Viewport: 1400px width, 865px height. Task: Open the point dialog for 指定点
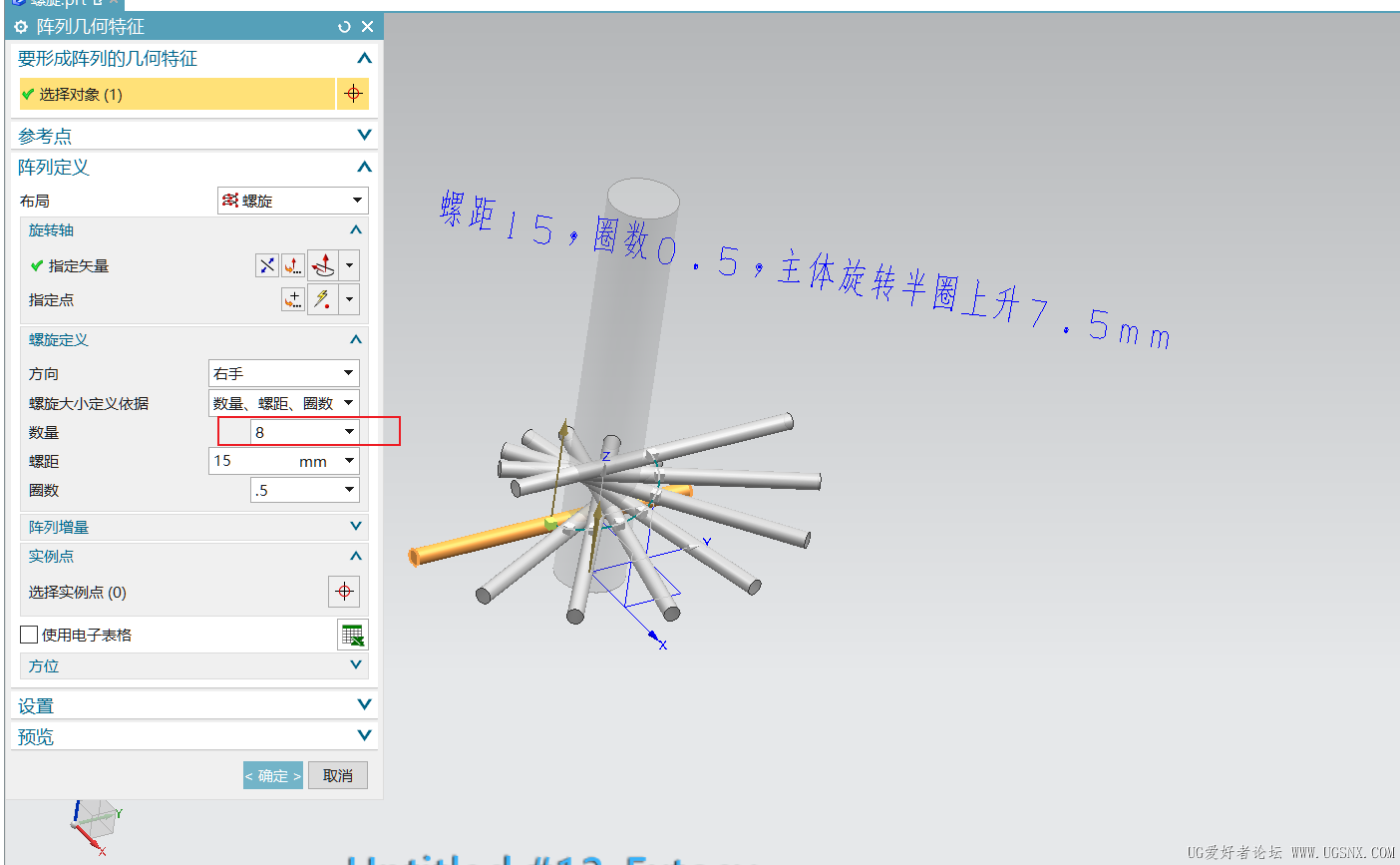point(292,299)
